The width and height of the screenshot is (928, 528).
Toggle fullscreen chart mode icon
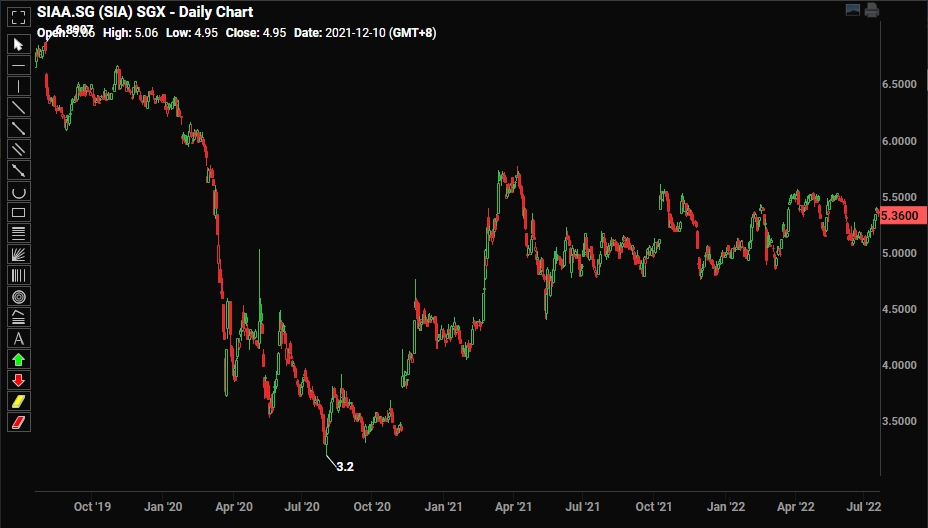pos(18,17)
